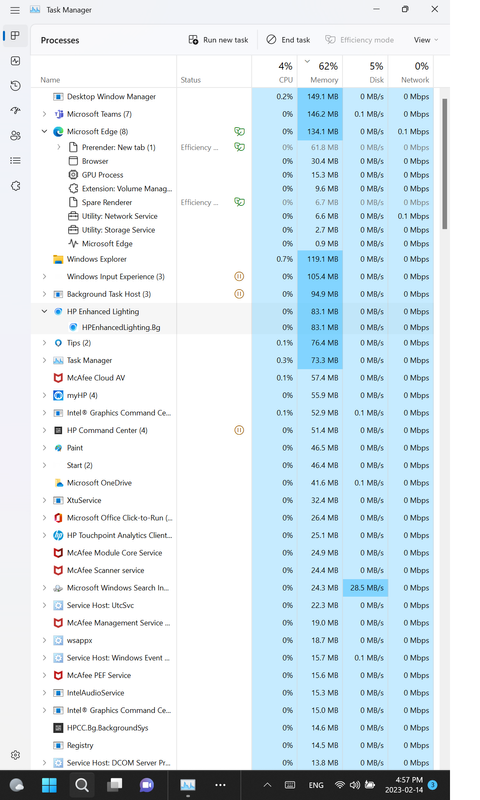Click End task button
The width and height of the screenshot is (480, 800).
[289, 40]
